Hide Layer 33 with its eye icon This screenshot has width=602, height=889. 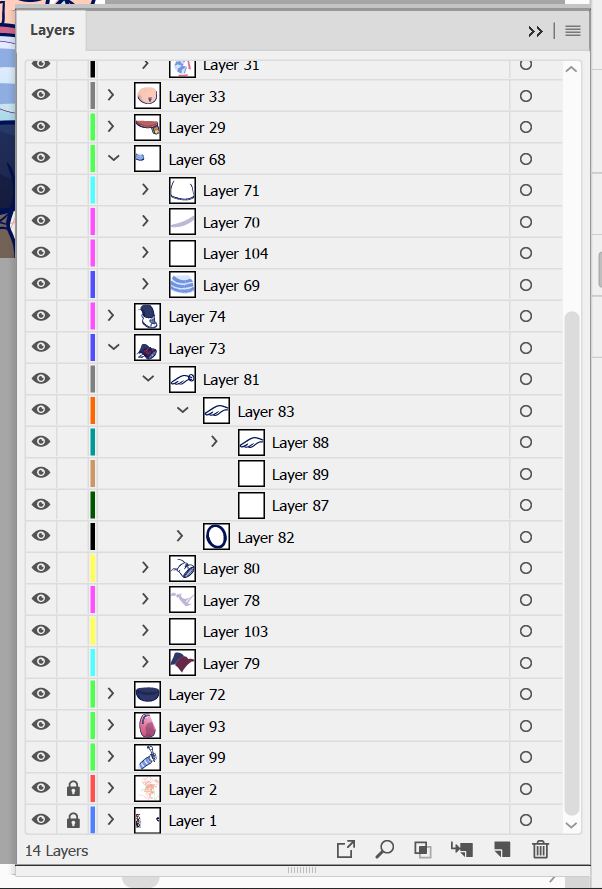point(41,96)
